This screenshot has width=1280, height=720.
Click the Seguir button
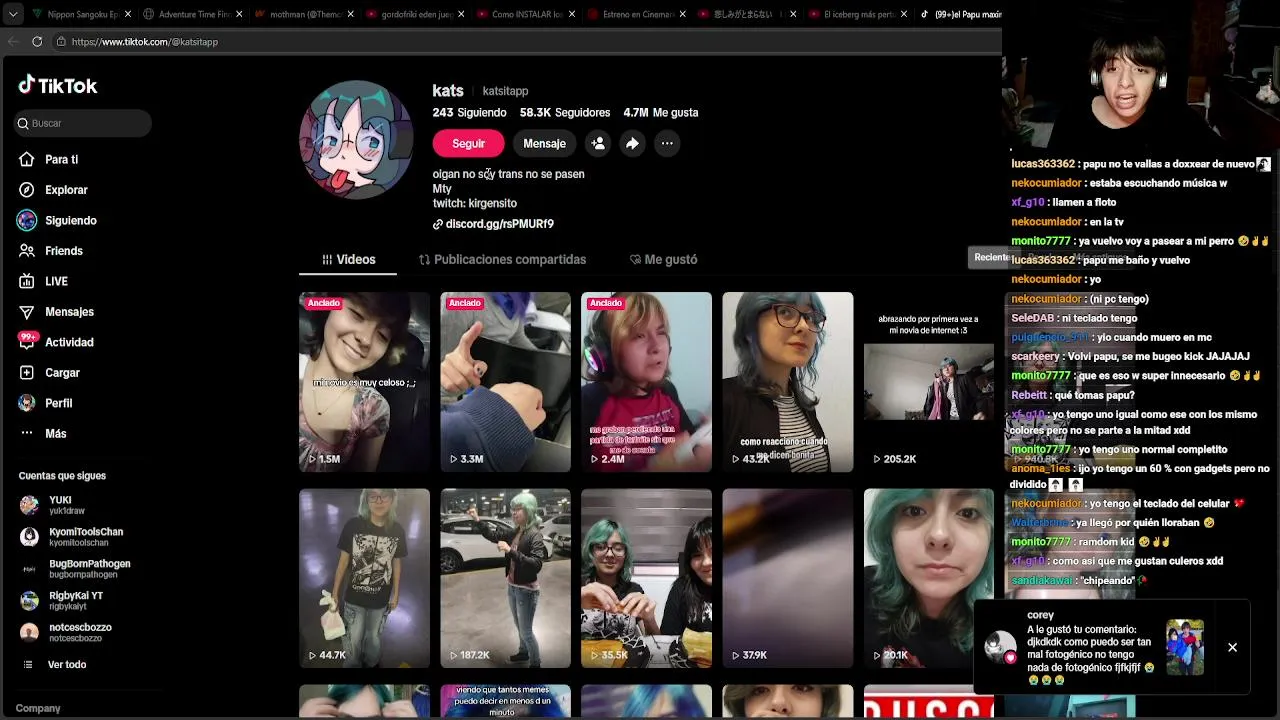coord(468,144)
